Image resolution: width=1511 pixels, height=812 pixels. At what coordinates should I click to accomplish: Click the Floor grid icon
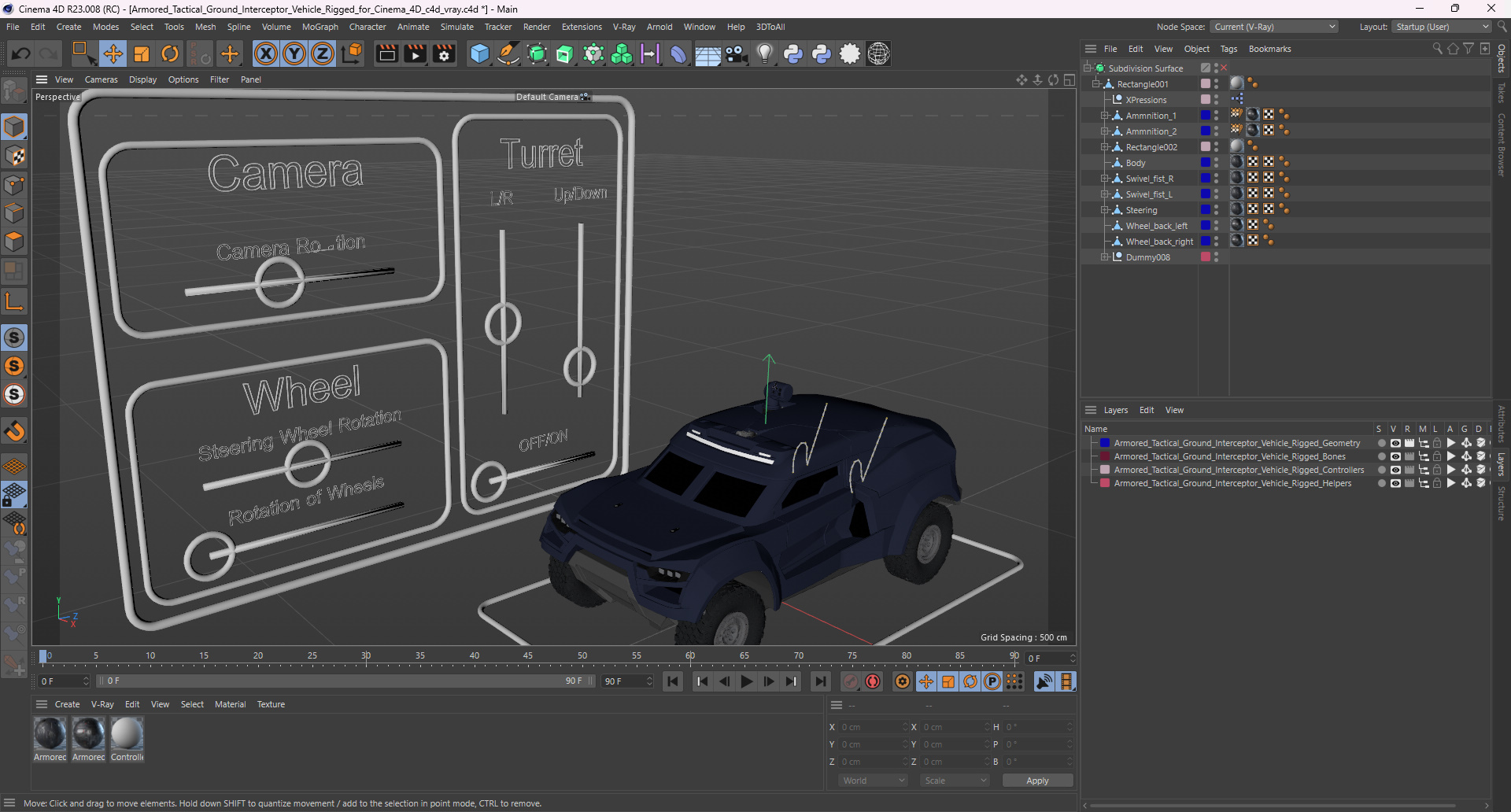click(x=707, y=54)
